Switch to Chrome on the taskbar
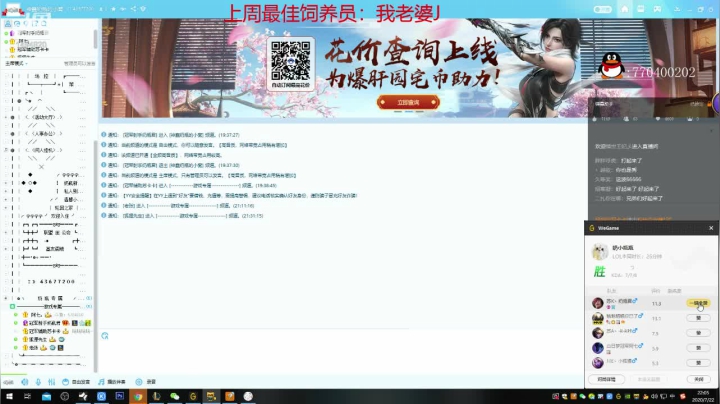 coord(138,396)
